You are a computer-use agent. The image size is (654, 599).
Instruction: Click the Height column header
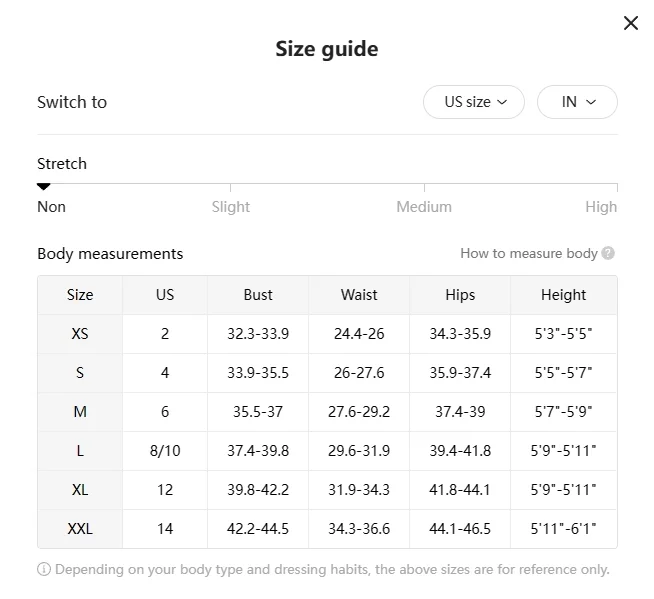(563, 295)
